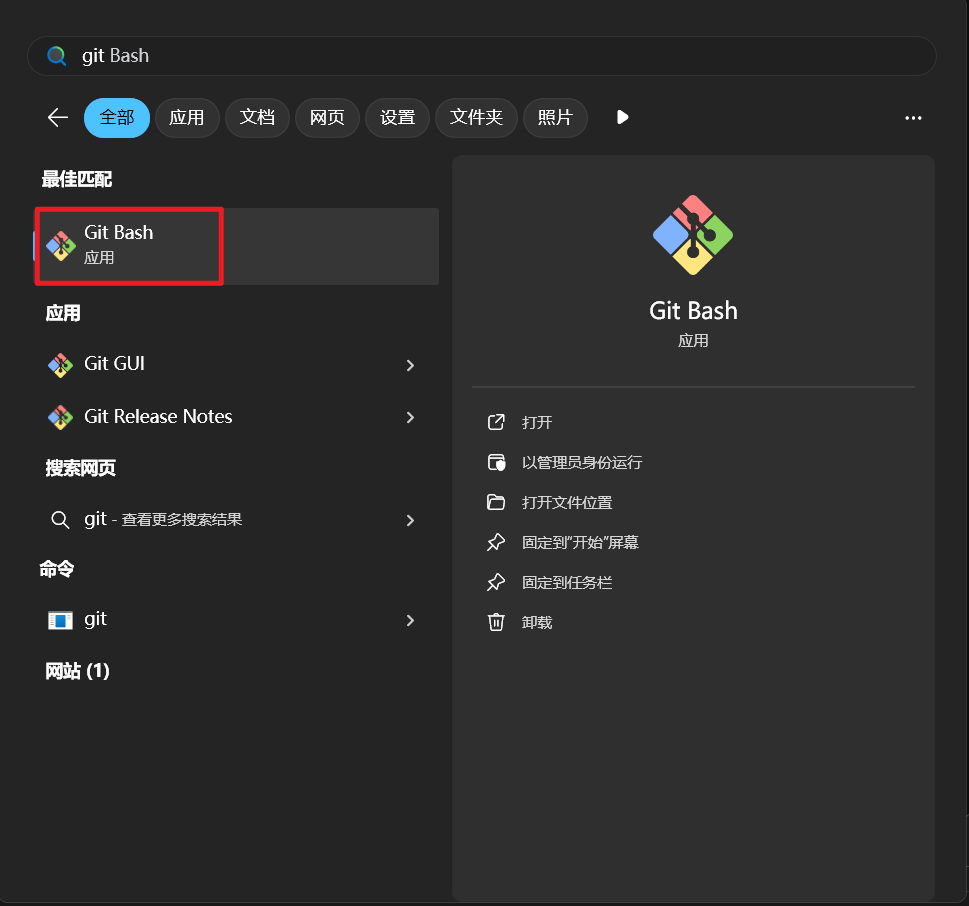This screenshot has height=906, width=969.
Task: Expand Git GUI search result options
Action: coord(410,366)
